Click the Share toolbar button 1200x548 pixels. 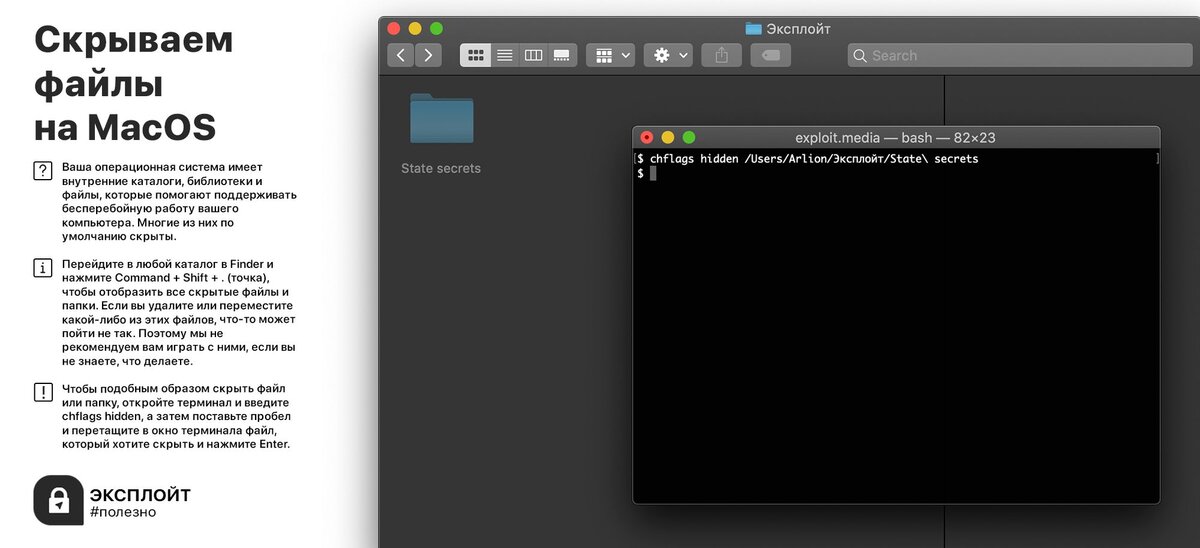[721, 55]
